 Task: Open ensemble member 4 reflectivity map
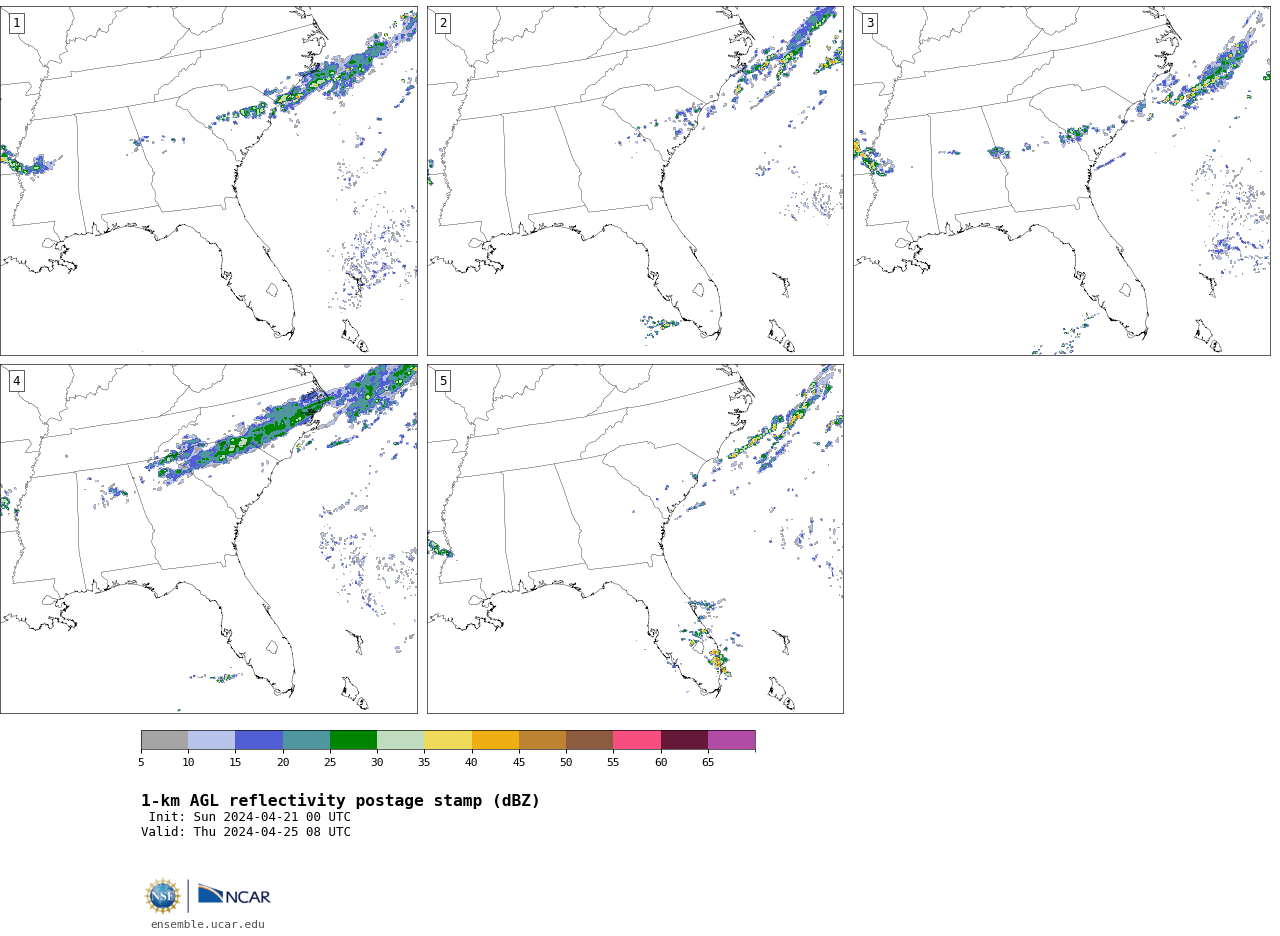208,539
